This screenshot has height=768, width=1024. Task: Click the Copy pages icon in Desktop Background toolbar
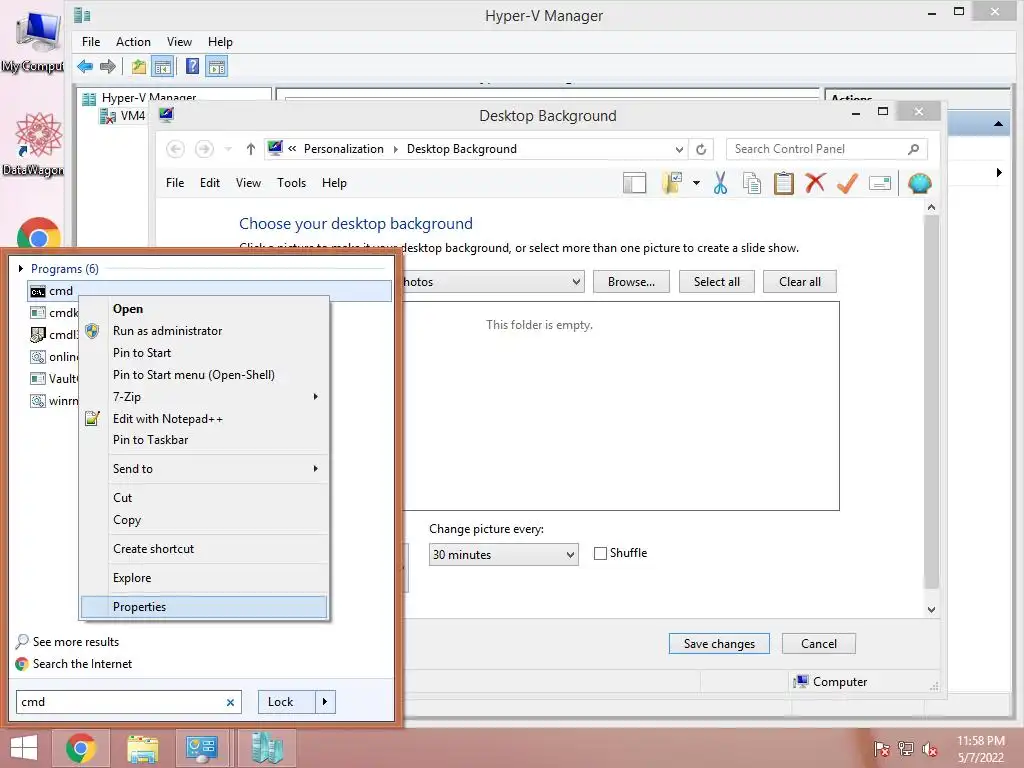pos(752,184)
